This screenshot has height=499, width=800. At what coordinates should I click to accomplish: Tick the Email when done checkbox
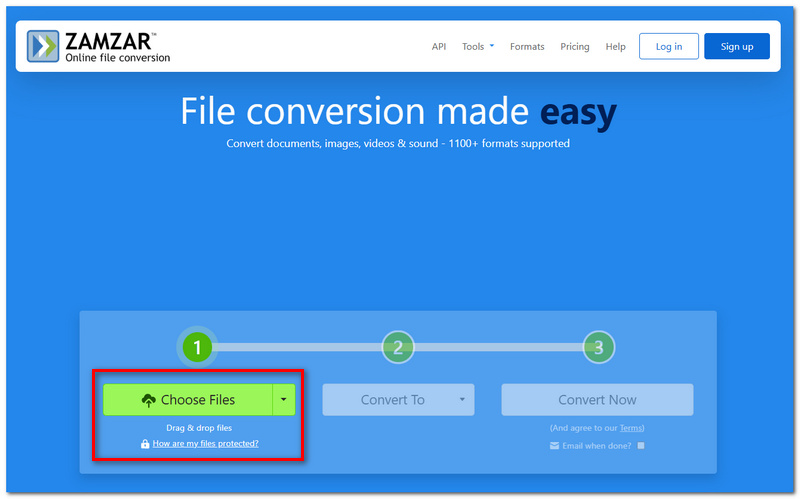pos(641,445)
